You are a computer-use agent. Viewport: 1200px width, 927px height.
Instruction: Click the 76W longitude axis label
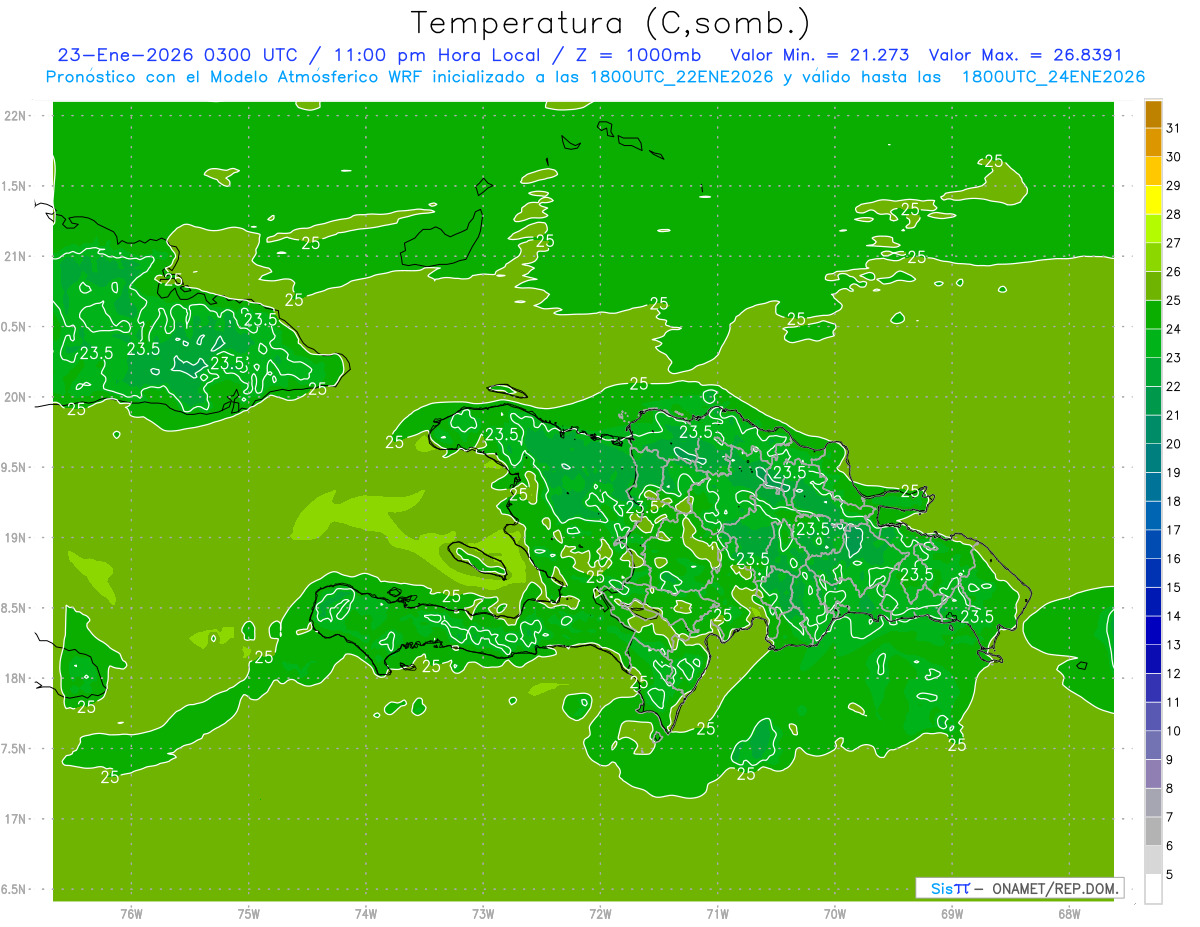131,914
